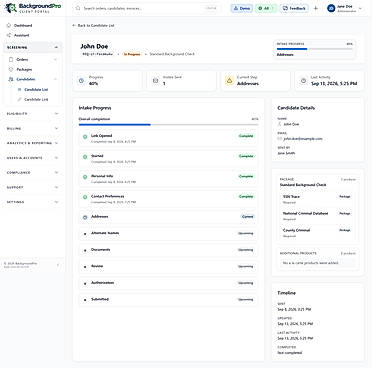The height and width of the screenshot is (368, 372).
Task: Click the Assistant icon in sidebar
Action: 9,35
